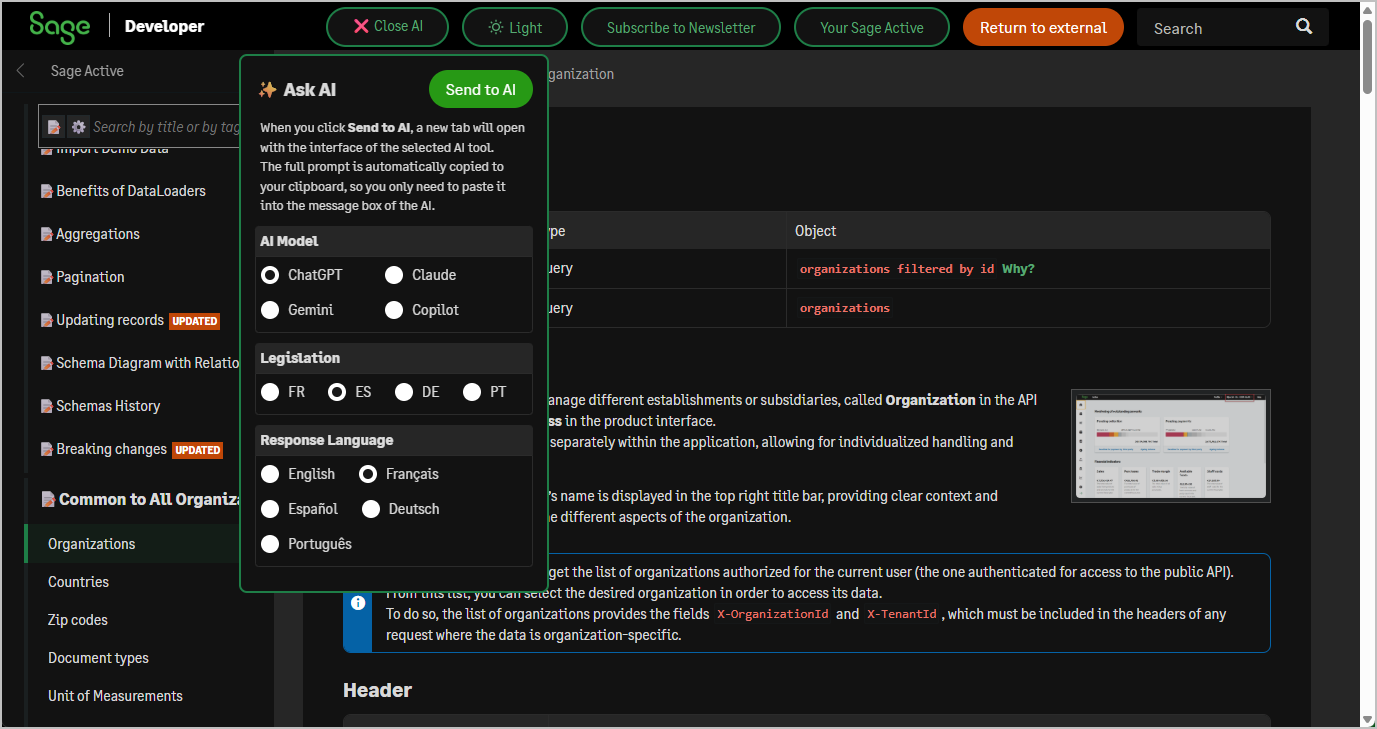The image size is (1377, 729).
Task: Click the sidebar Search by title field
Action: pyautogui.click(x=166, y=127)
